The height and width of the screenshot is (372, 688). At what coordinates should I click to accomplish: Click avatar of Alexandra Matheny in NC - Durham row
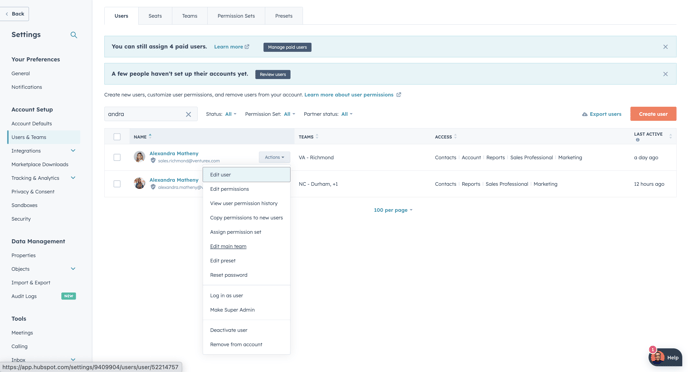pos(140,183)
